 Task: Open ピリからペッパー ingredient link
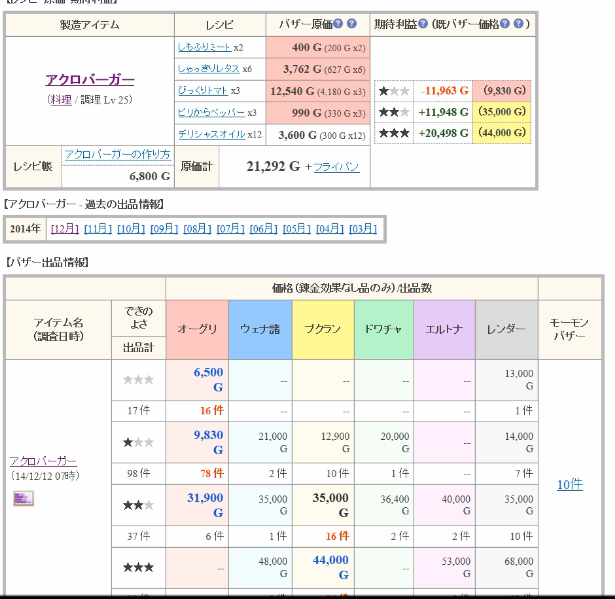(x=211, y=113)
